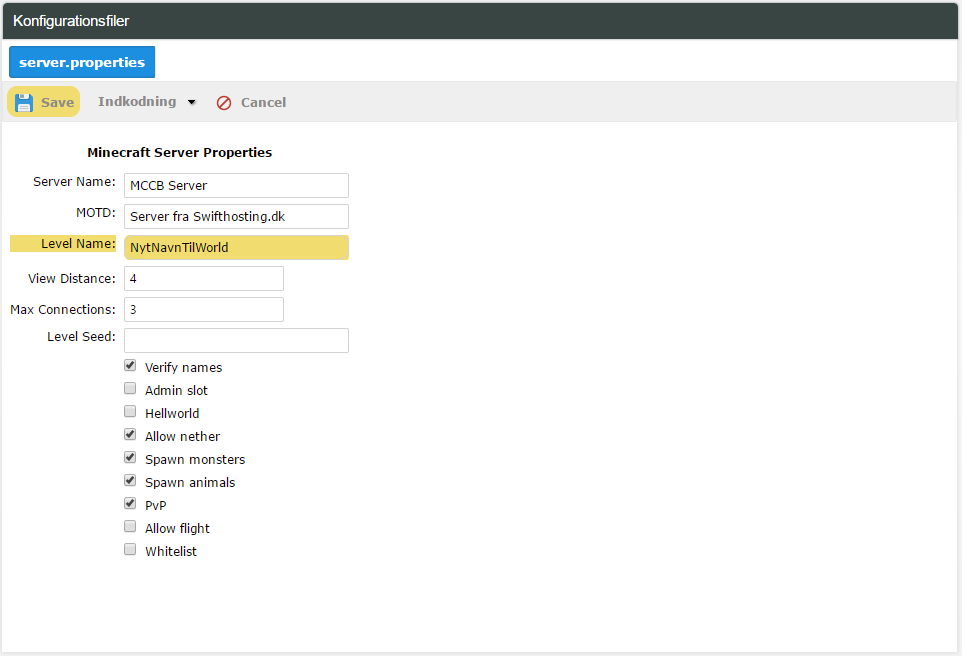The image size is (962, 656).
Task: Click the highlighted Level Name label
Action: (78, 244)
